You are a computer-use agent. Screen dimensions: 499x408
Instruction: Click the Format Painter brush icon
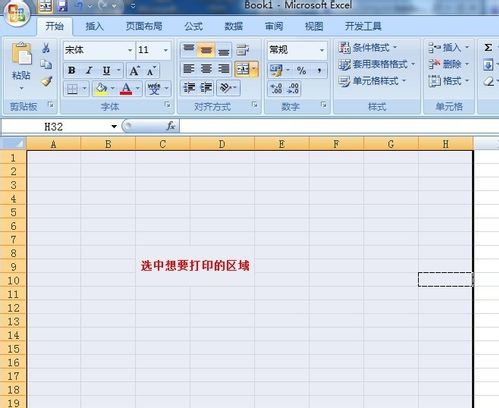pos(46,81)
